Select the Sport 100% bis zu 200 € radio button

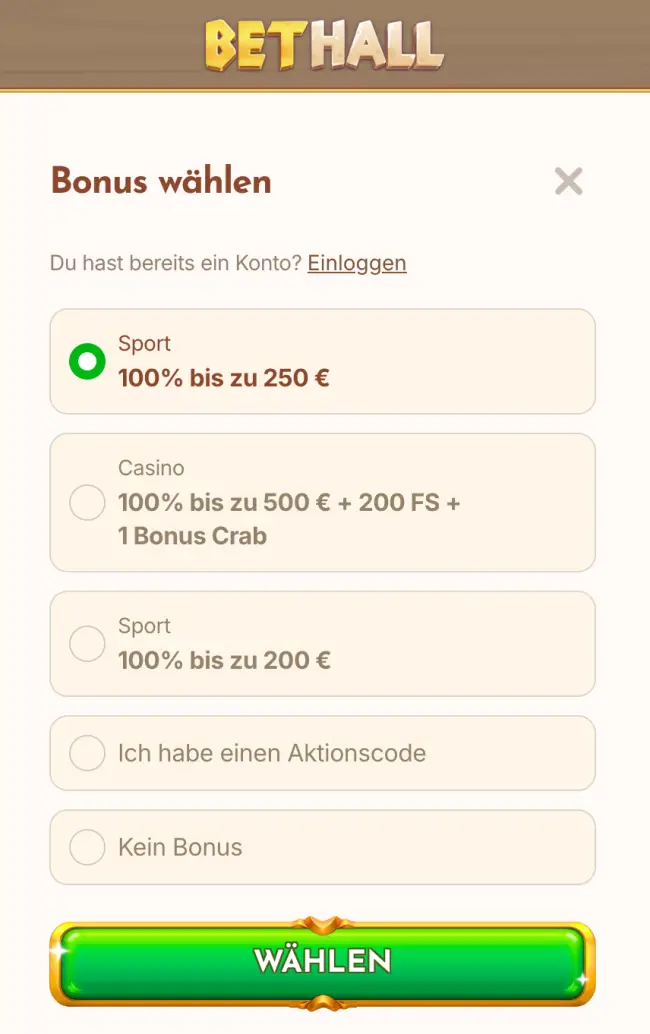pos(87,644)
